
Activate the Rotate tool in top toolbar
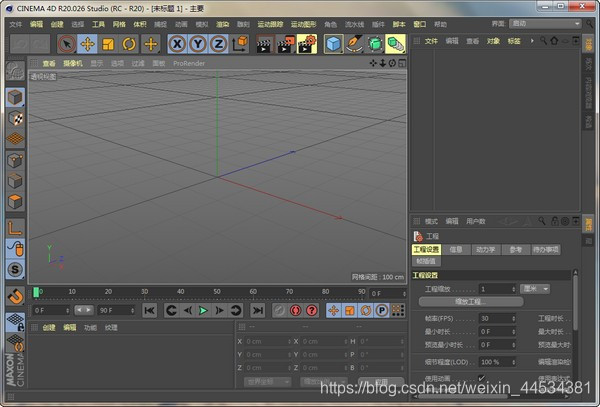tap(129, 44)
